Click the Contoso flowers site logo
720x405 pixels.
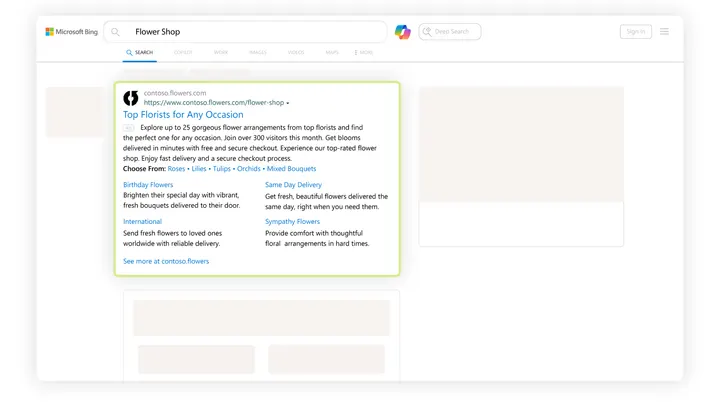(131, 98)
